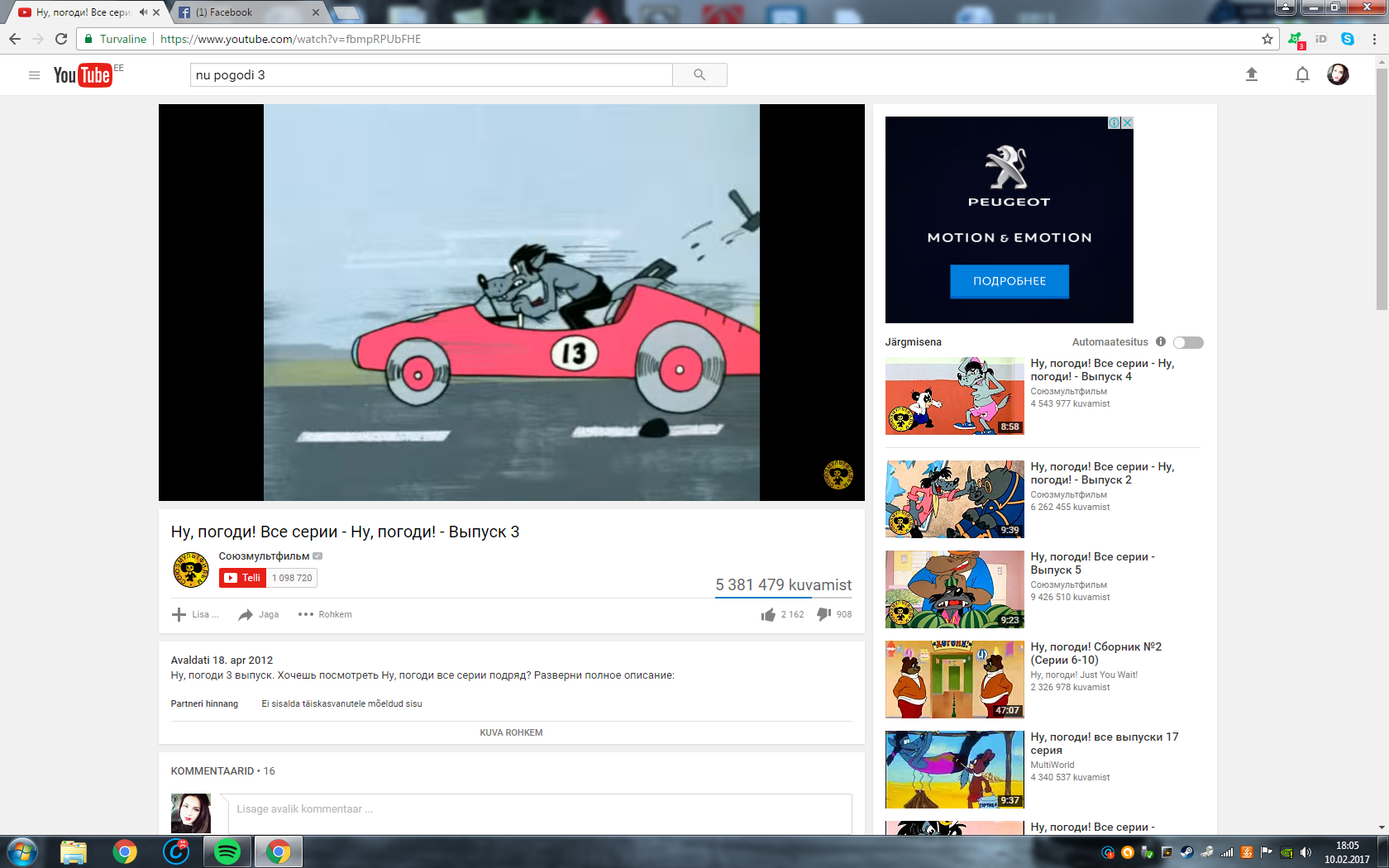Close the Peugeot ad with X
The height and width of the screenshot is (868, 1389).
(x=1127, y=122)
